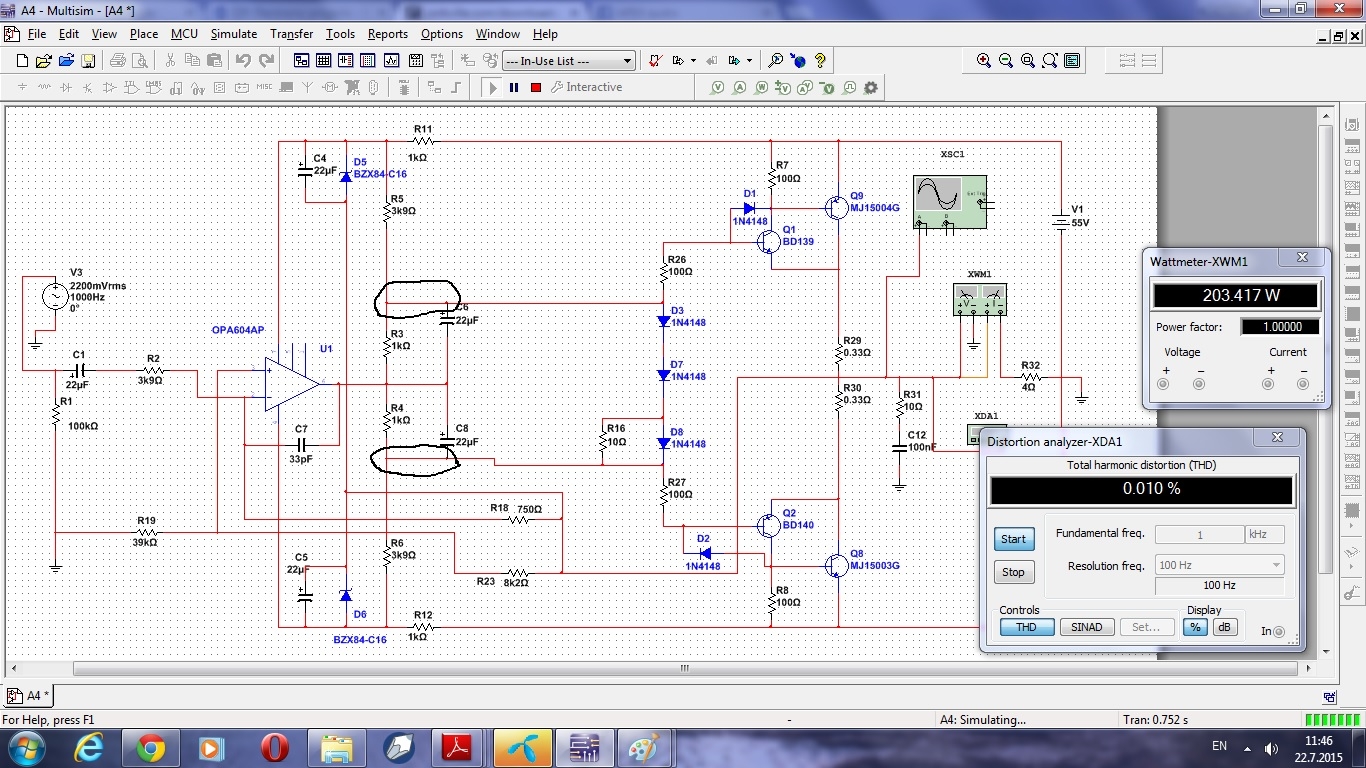Click the Open file folder icon
This screenshot has width=1366, height=768.
coord(44,61)
